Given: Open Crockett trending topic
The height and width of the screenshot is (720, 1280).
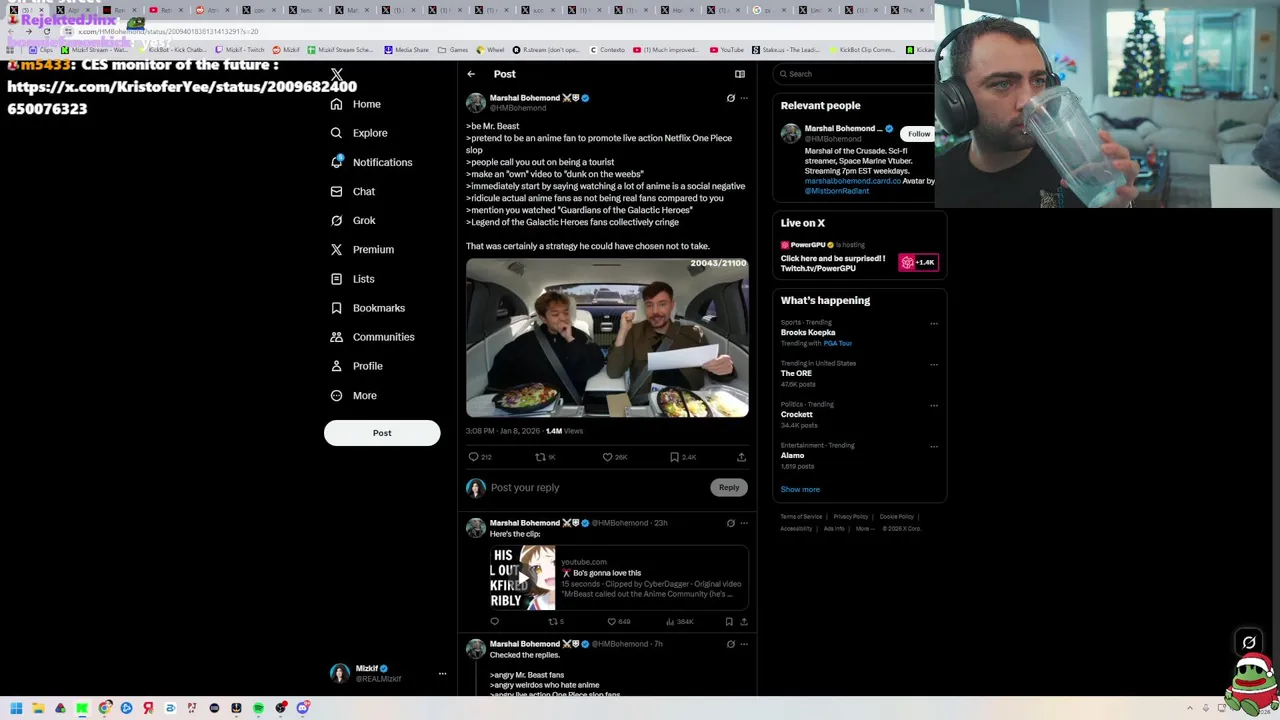Looking at the screenshot, I should point(797,414).
